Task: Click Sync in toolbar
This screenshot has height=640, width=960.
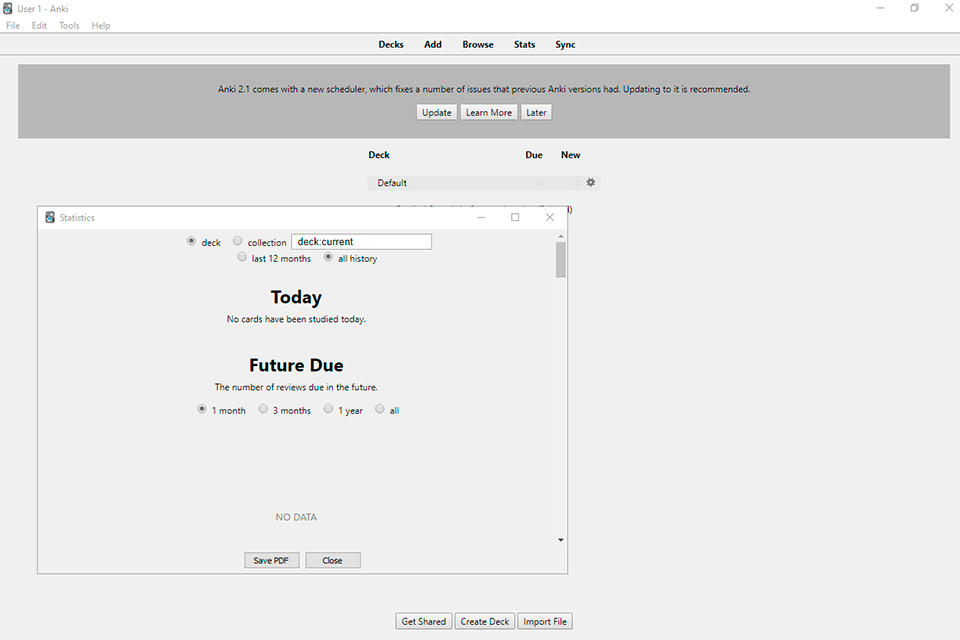Action: tap(565, 45)
